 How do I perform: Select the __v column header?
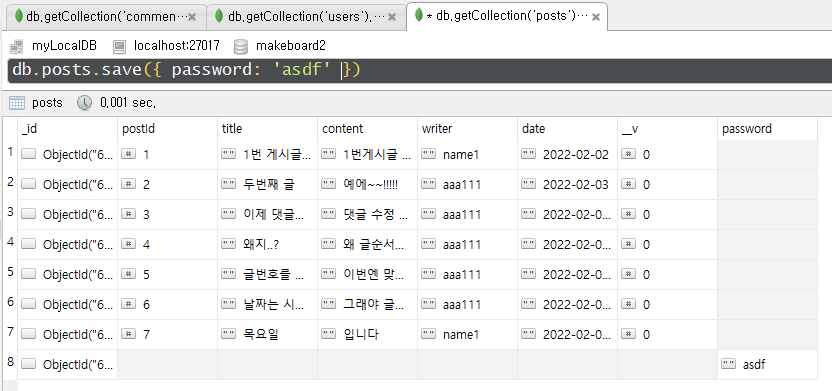pyautogui.click(x=668, y=128)
